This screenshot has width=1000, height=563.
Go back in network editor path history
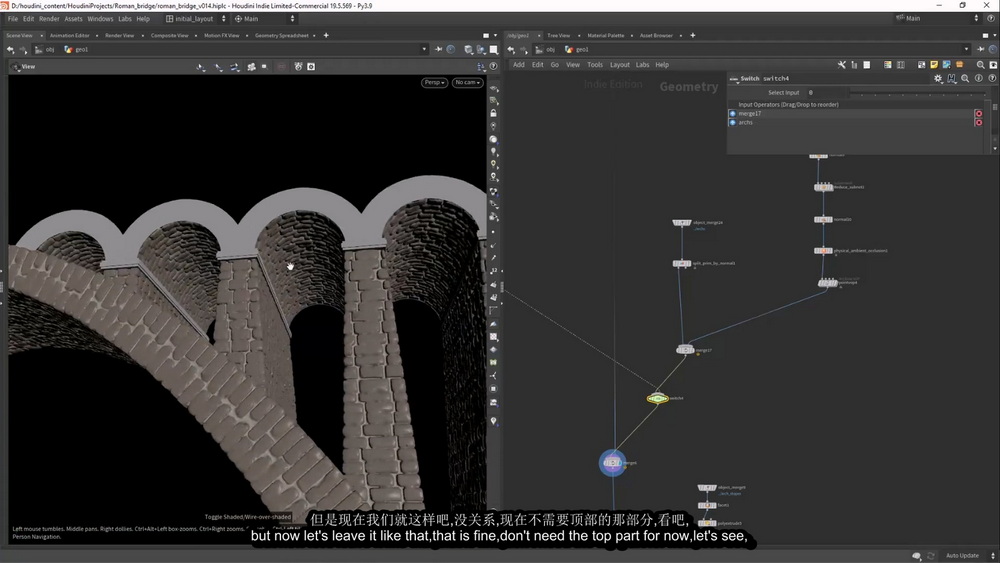[510, 49]
